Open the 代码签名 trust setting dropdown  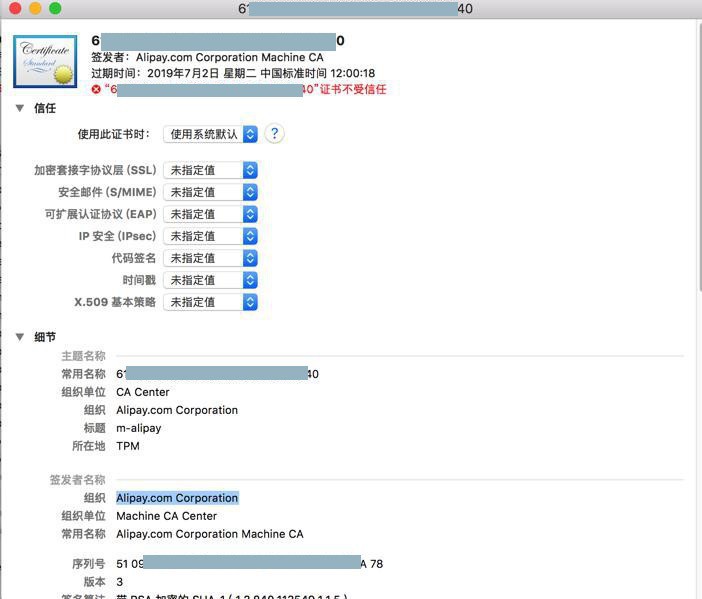[x=210, y=258]
